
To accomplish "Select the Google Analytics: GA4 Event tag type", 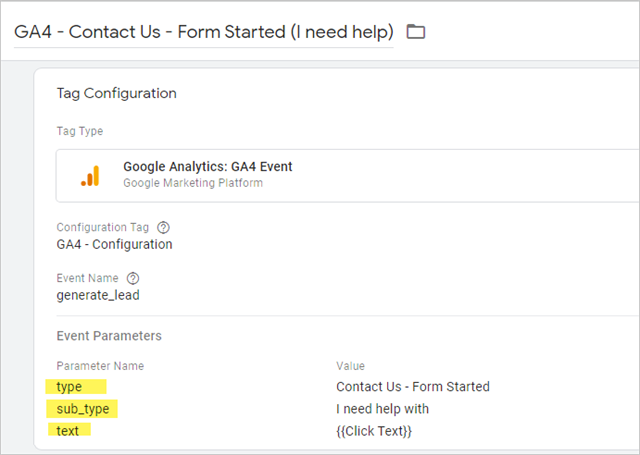I will pos(348,175).
